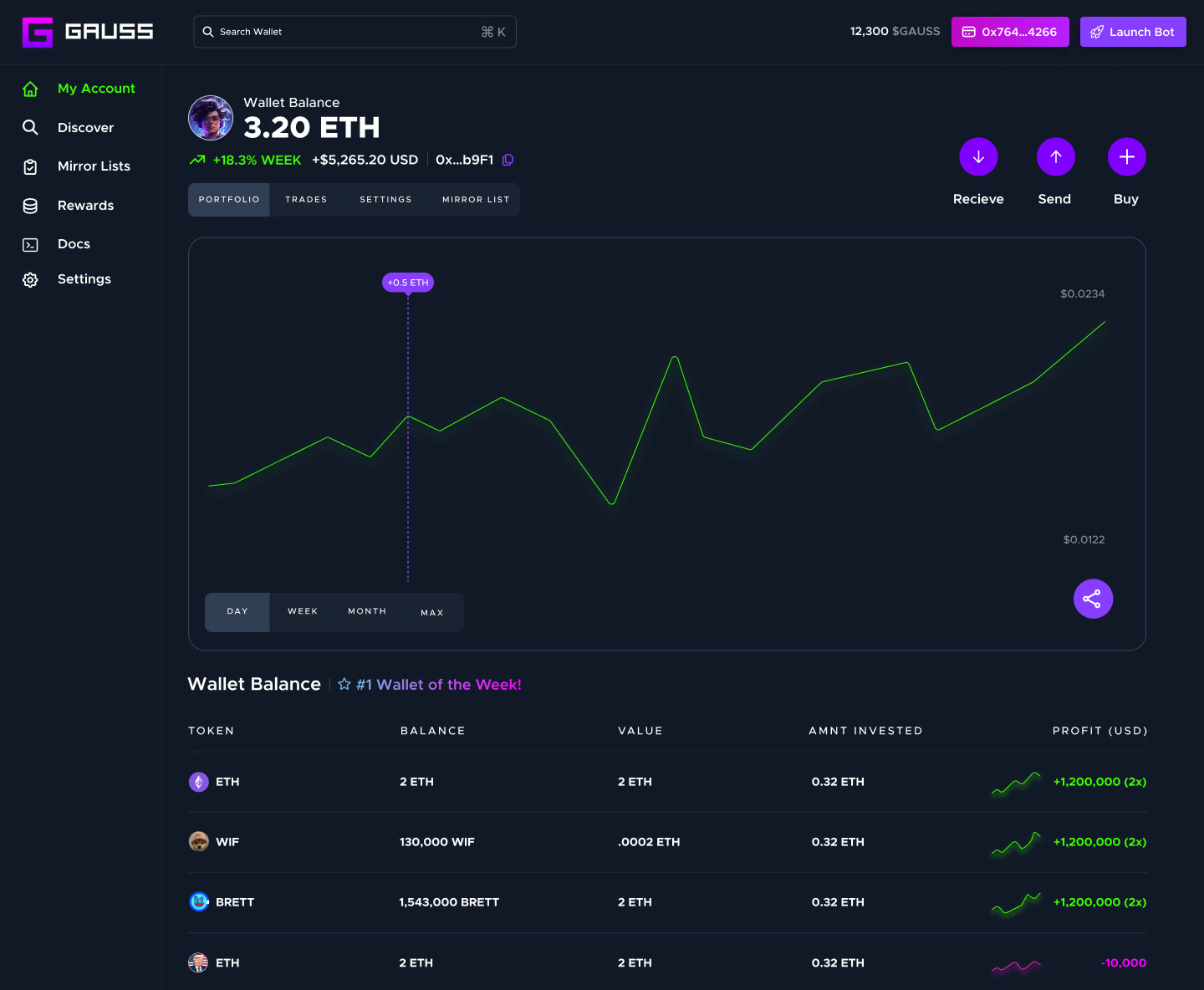Click the +18.3% WEEK change
Image resolution: width=1204 pixels, height=990 pixels.
257,160
